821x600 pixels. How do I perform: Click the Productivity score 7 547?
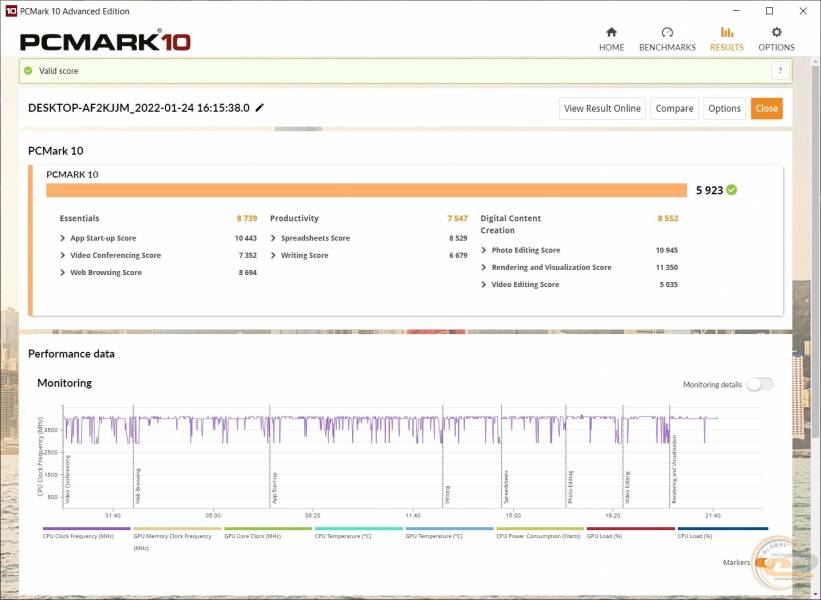(x=457, y=218)
